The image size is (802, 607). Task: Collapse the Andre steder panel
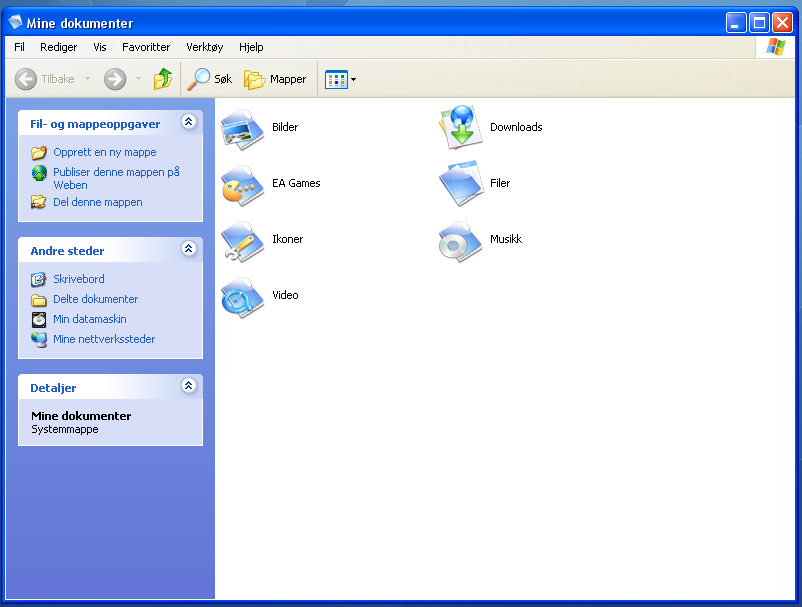(x=188, y=248)
